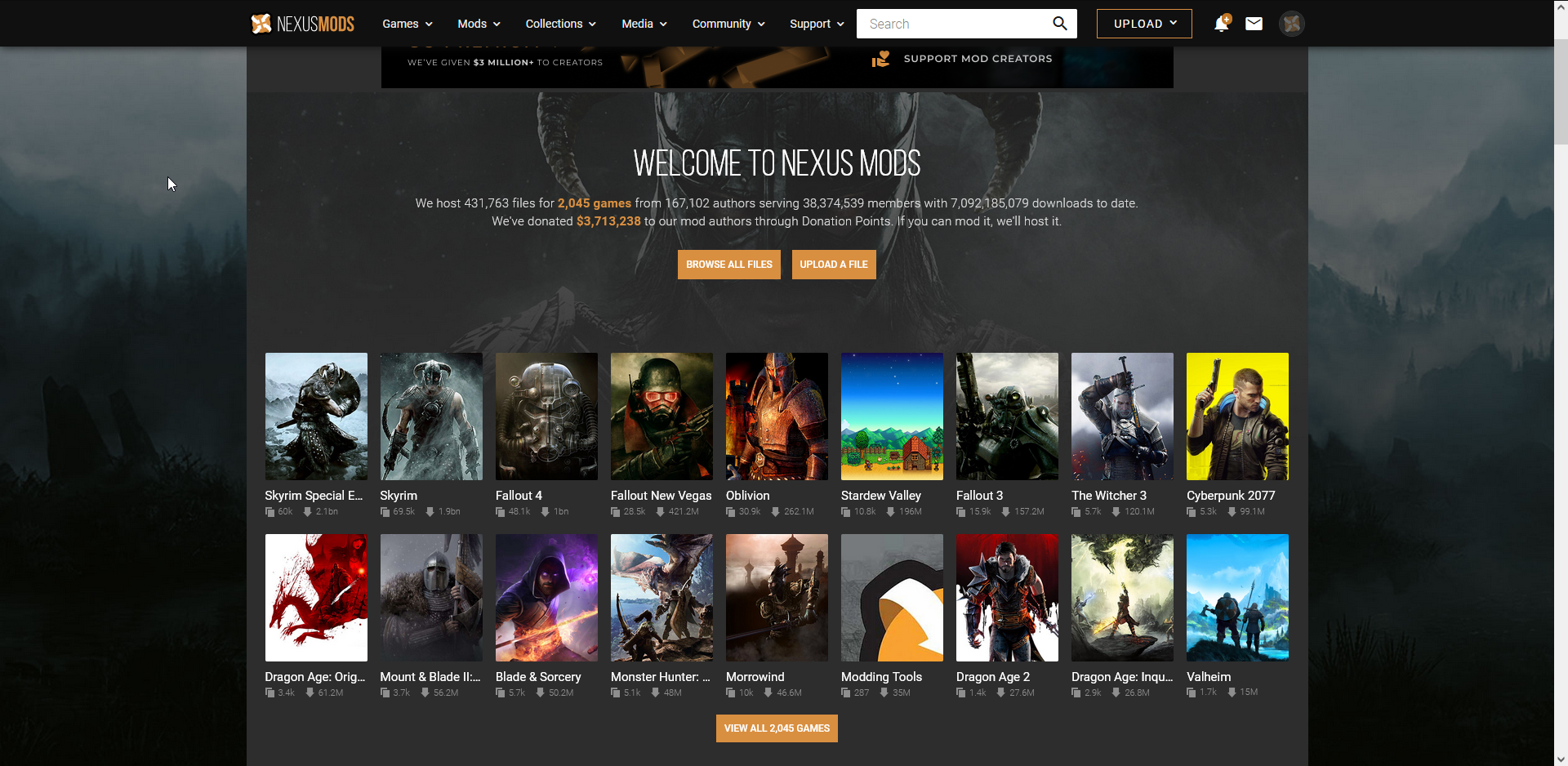Click the files icon under Skyrim (69.5k)
The height and width of the screenshot is (766, 1568).
point(385,512)
